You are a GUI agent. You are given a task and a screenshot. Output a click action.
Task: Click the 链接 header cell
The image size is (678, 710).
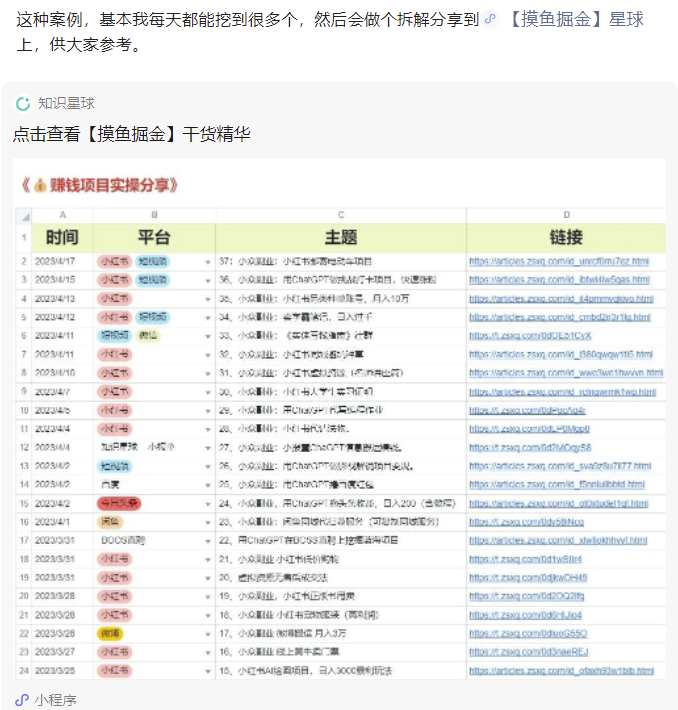tap(566, 238)
